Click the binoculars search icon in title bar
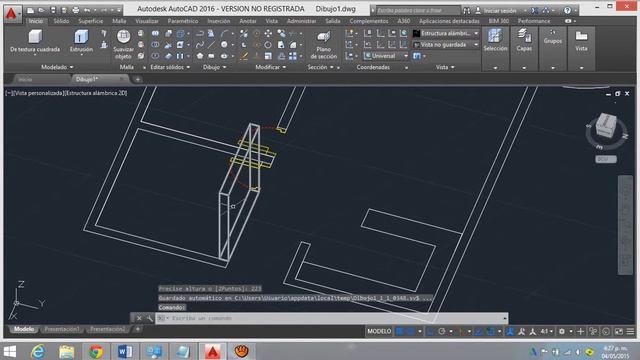The height and width of the screenshot is (360, 640). (x=467, y=10)
